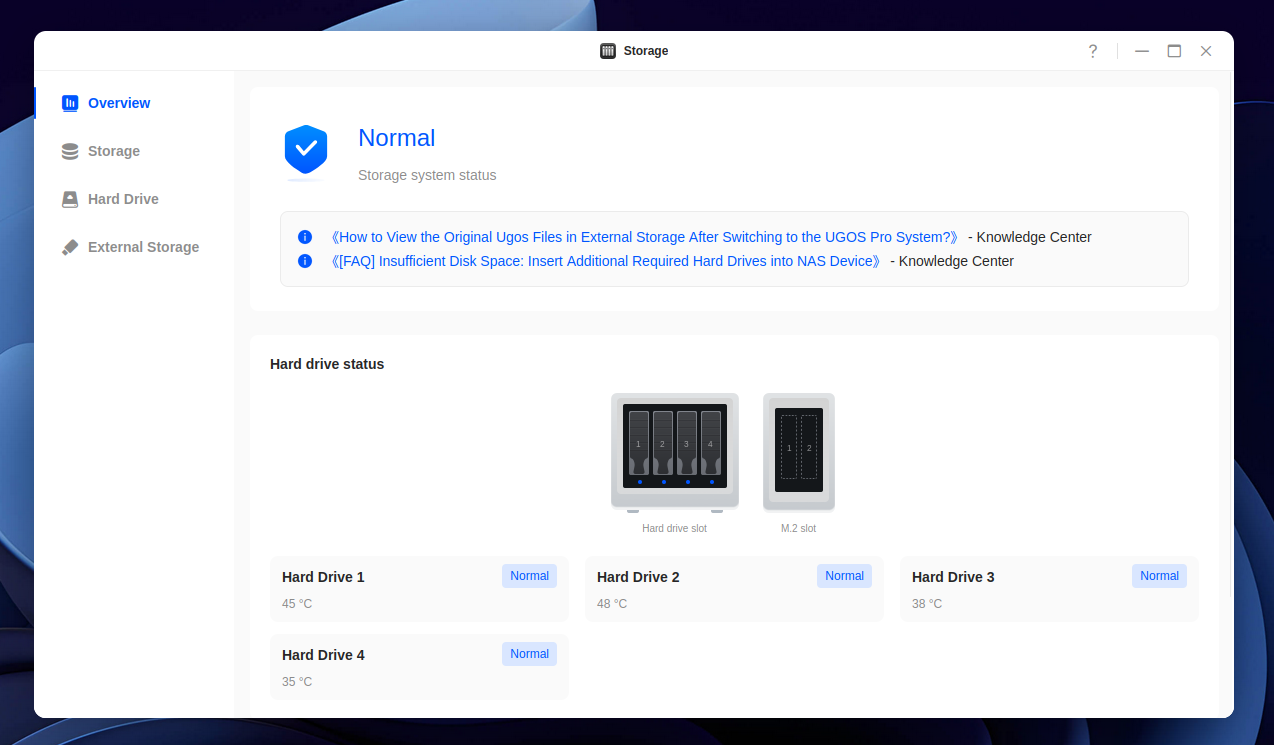This screenshot has width=1274, height=745.
Task: Click the Storage app icon in title bar
Action: (608, 51)
